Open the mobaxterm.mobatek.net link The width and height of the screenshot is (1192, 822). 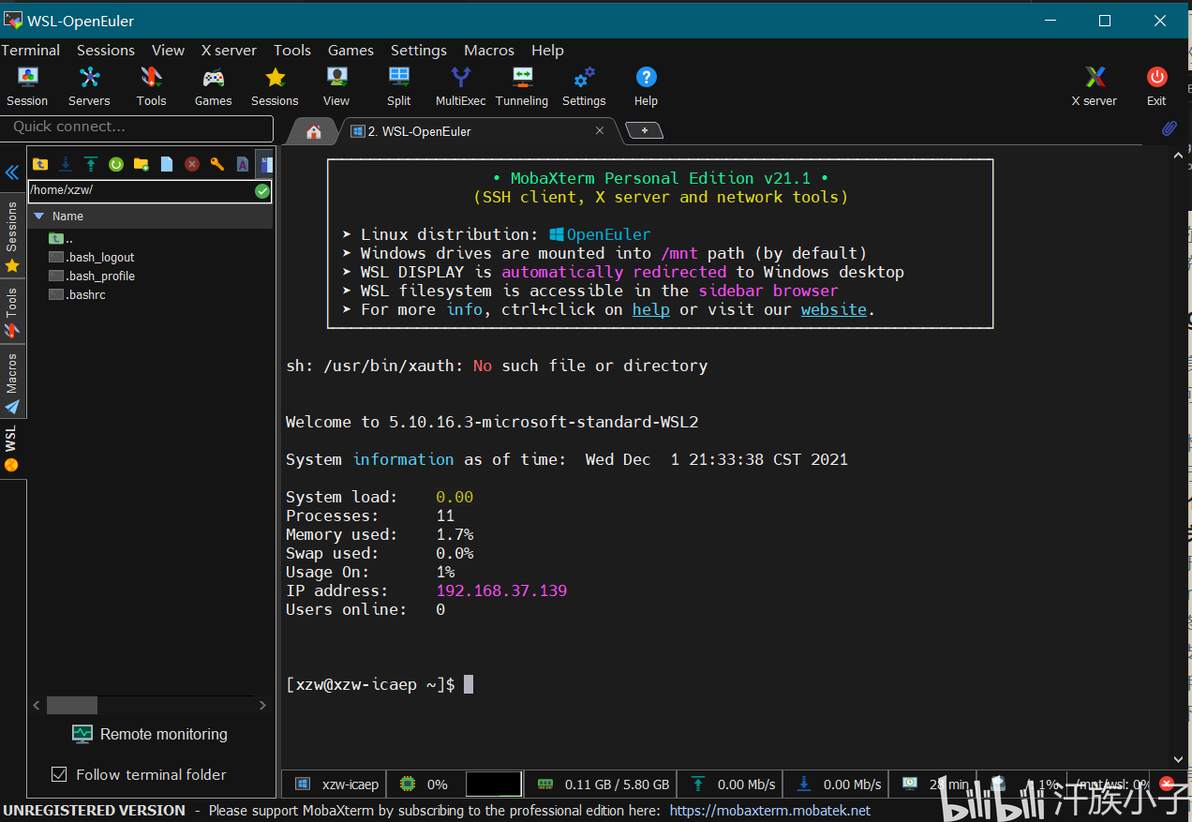(x=769, y=810)
